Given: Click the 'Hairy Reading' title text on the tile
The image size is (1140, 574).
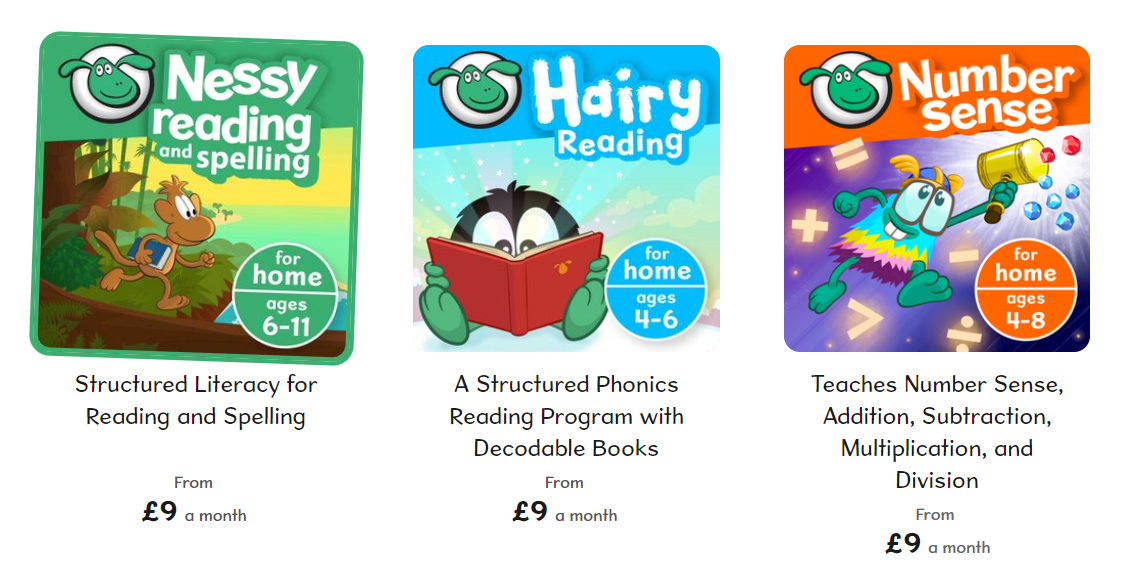Looking at the screenshot, I should point(618,109).
